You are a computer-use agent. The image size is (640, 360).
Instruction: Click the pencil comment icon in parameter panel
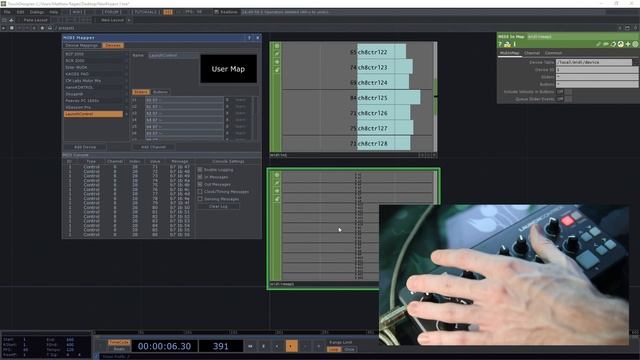[598, 44]
